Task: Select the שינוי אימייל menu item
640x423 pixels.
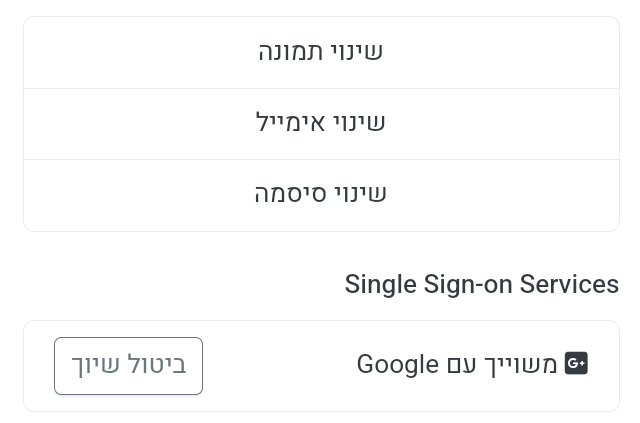Action: pyautogui.click(x=321, y=123)
